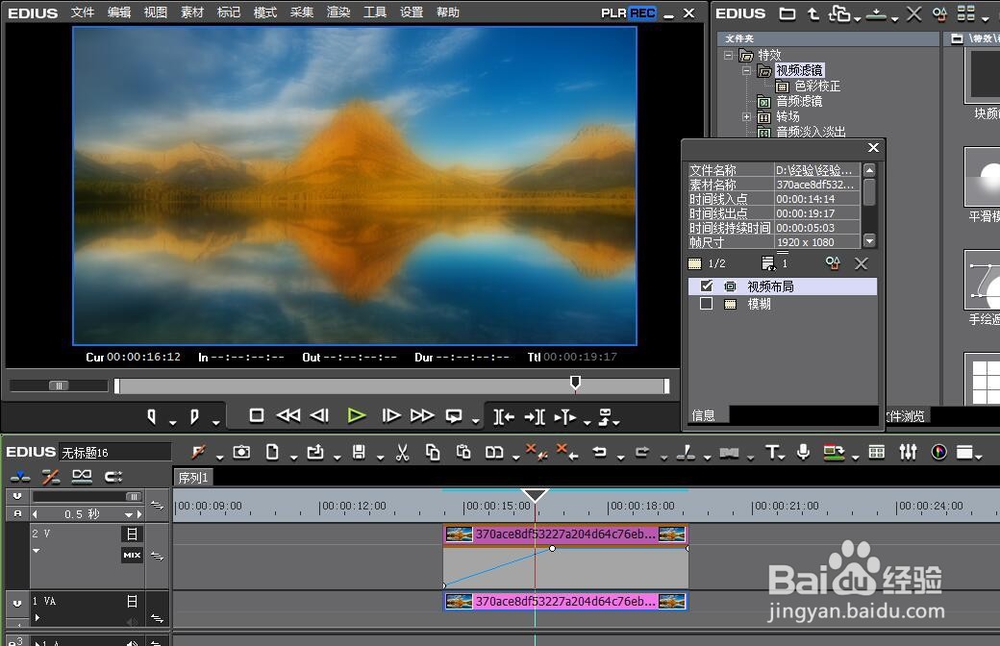This screenshot has height=646, width=1000.
Task: Open dropdown arrow next to save icon
Action: coord(380,457)
